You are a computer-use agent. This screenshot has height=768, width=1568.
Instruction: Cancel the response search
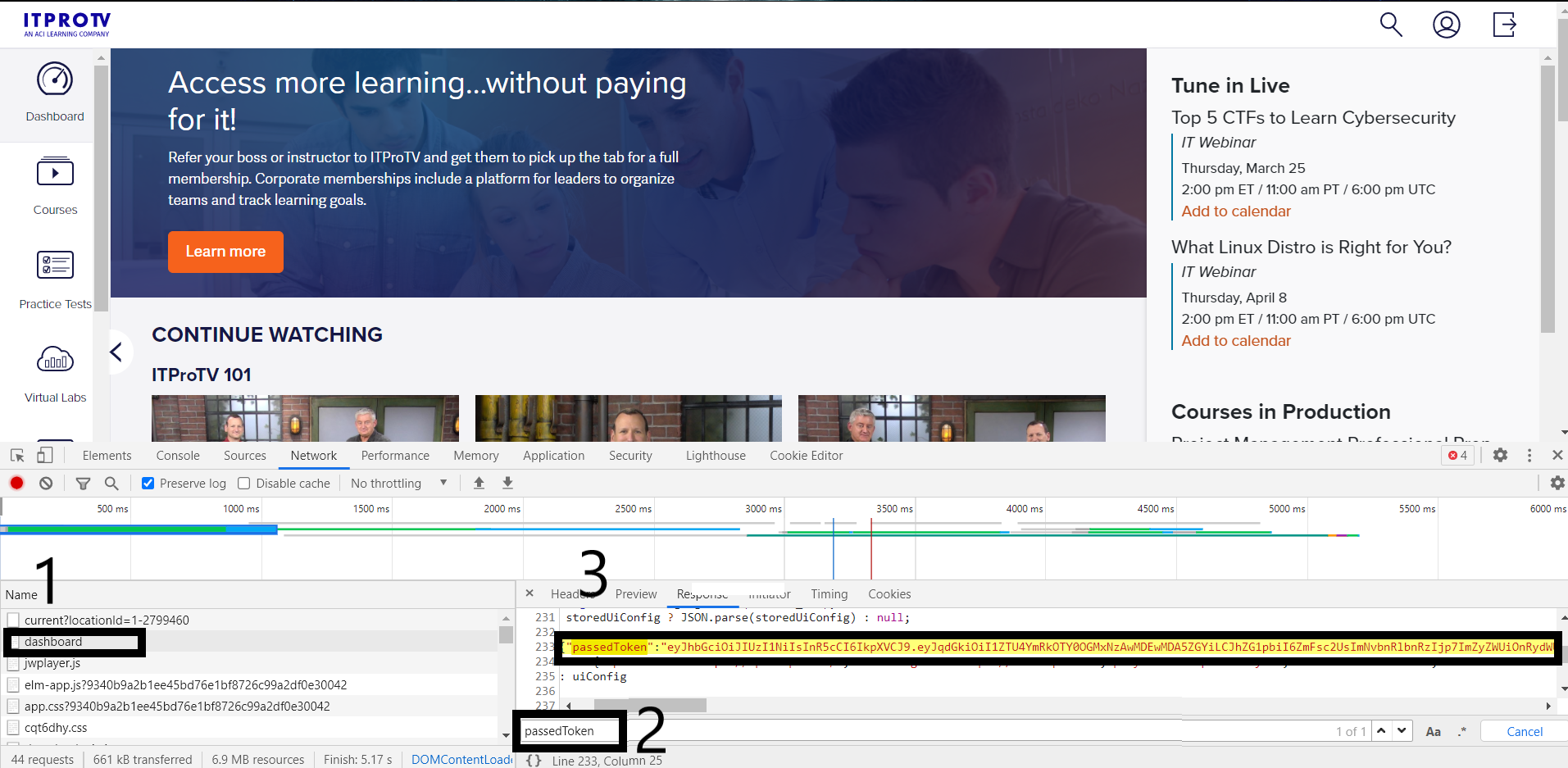pos(1525,732)
